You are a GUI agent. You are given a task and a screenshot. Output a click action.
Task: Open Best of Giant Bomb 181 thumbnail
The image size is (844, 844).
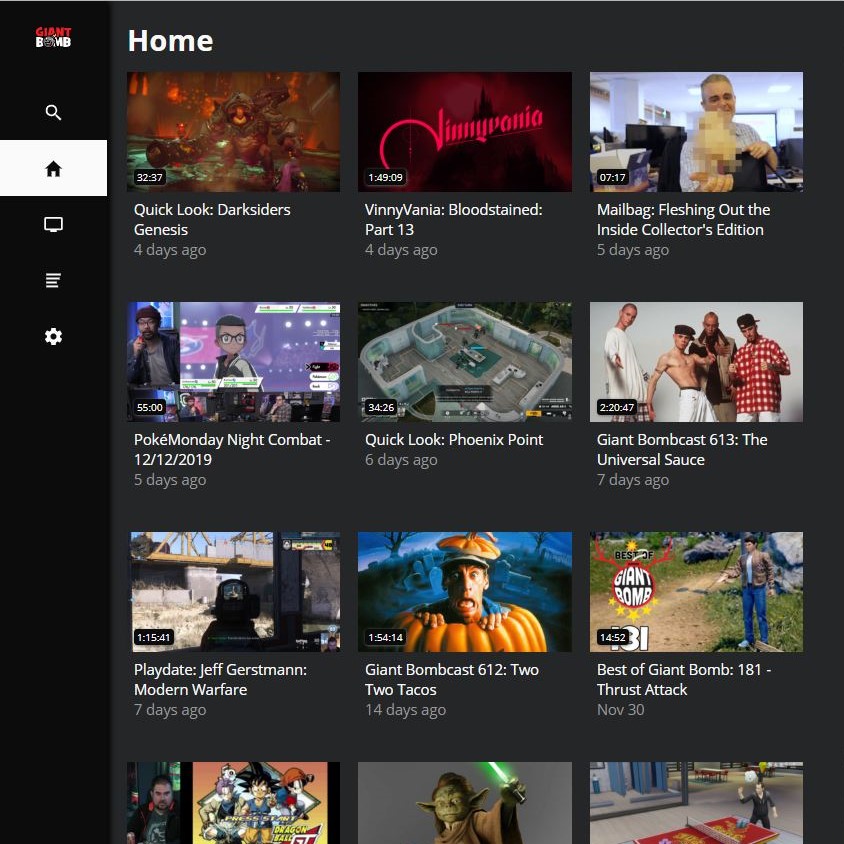[697, 592]
